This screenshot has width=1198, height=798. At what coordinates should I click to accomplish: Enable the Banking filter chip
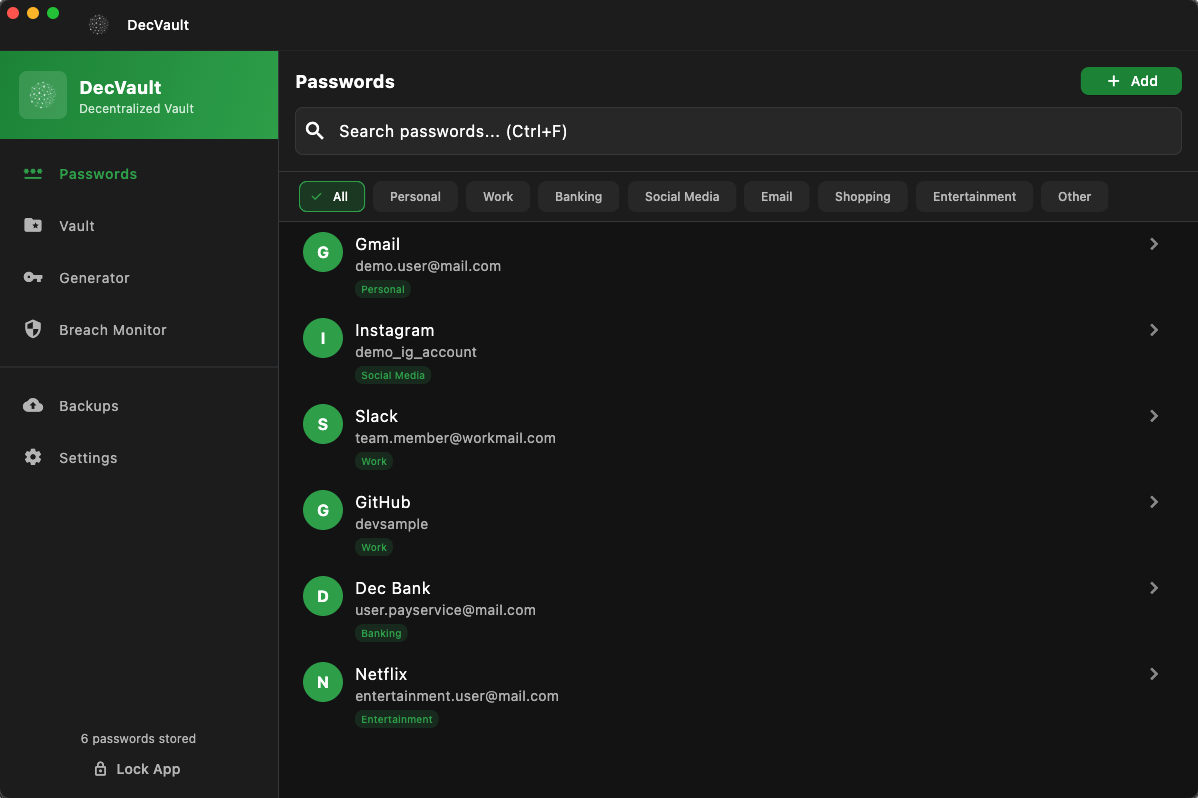pyautogui.click(x=578, y=197)
